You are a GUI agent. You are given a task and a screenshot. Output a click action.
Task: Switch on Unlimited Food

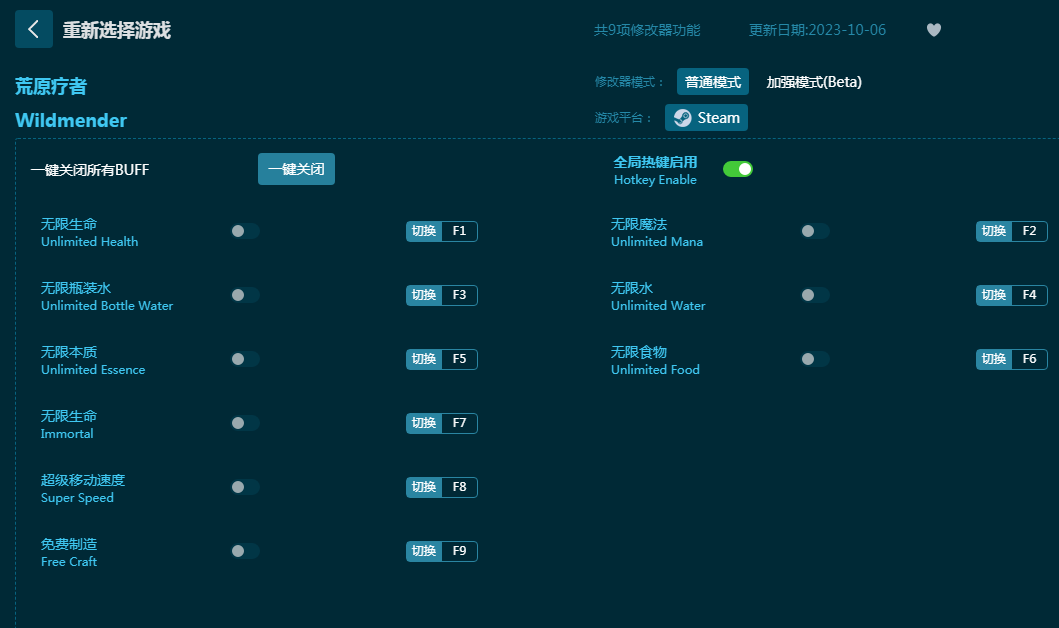pos(814,359)
